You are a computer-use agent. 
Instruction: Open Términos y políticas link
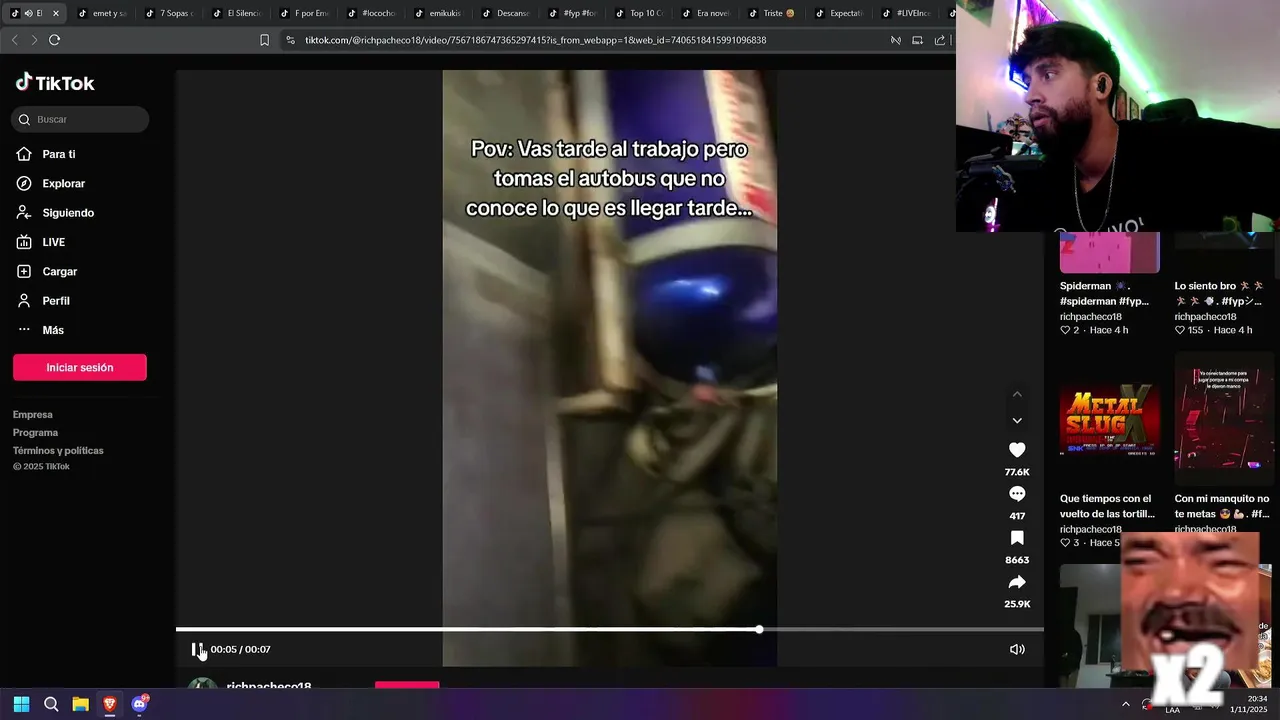58,450
